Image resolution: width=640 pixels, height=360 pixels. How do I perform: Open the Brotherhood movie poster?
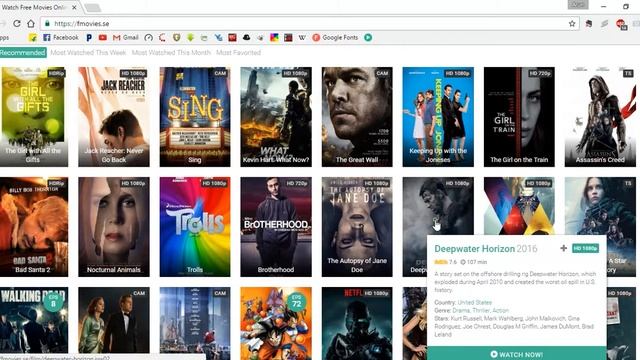point(276,227)
